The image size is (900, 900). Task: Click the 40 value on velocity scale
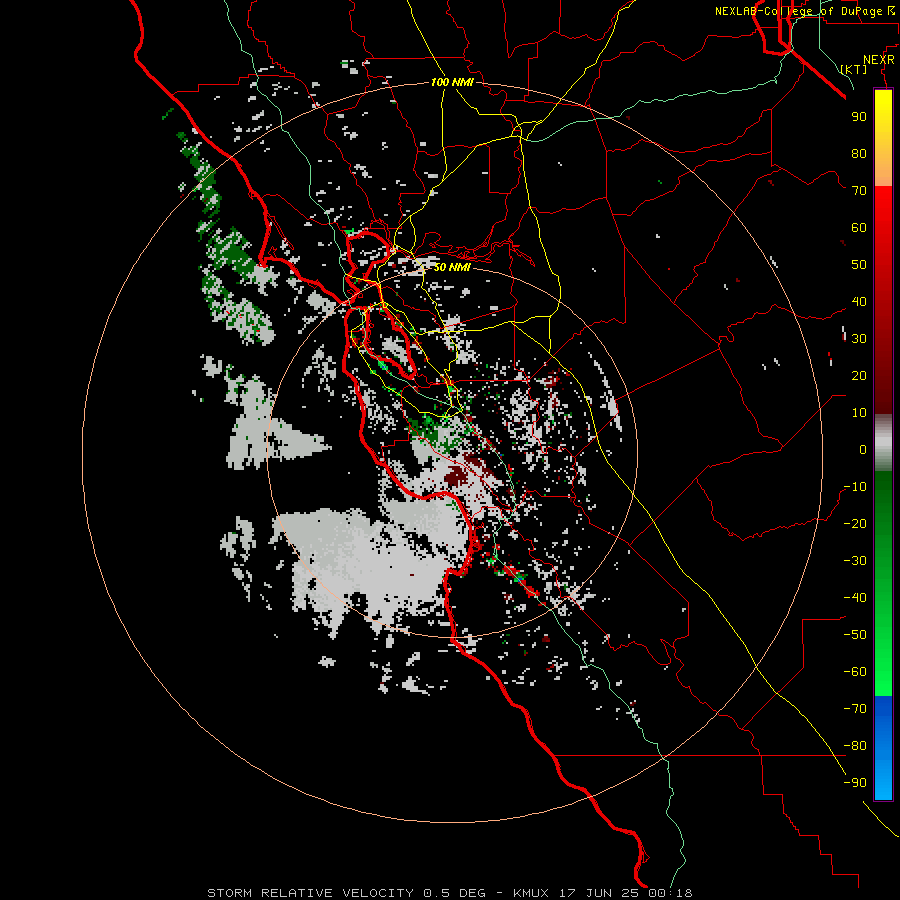click(x=859, y=302)
